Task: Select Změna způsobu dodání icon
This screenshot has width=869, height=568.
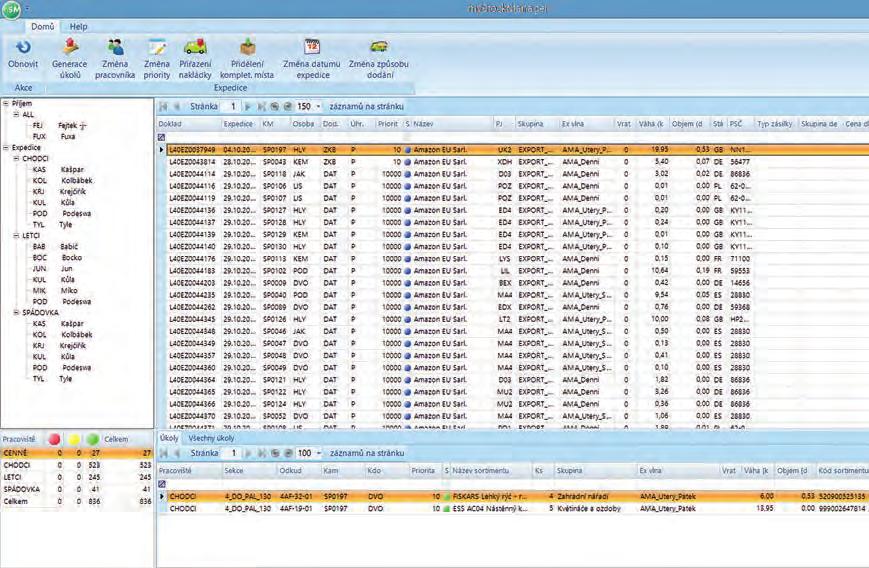Action: 379,48
